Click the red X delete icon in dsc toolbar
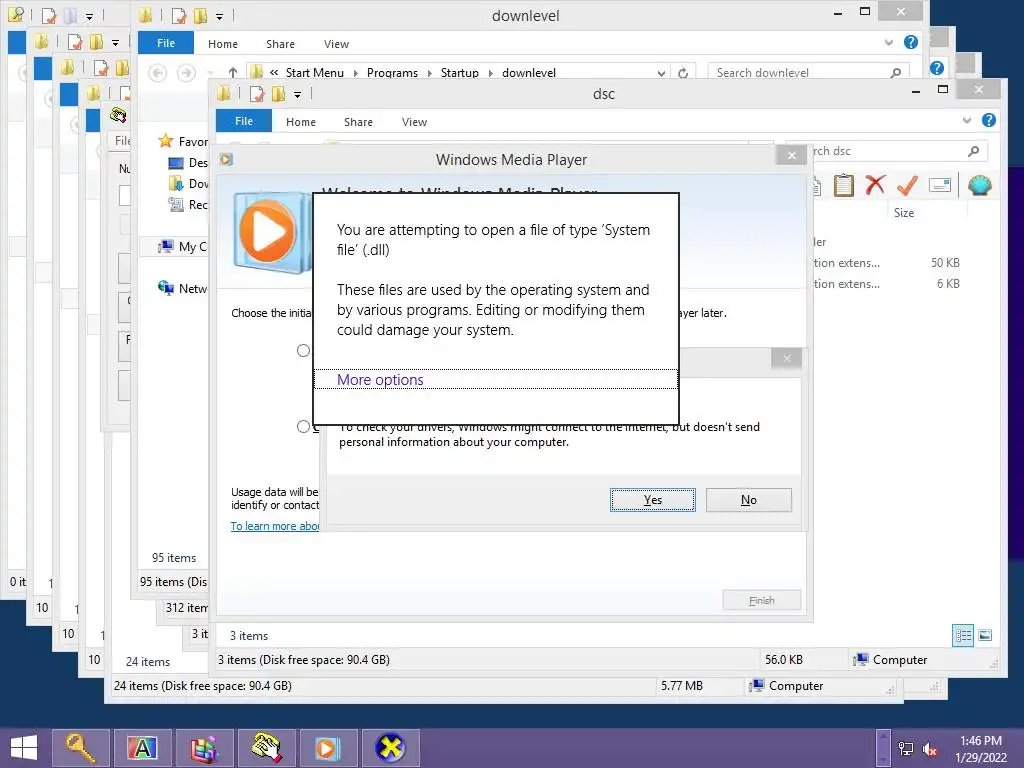The height and width of the screenshot is (768, 1024). pyautogui.click(x=875, y=185)
